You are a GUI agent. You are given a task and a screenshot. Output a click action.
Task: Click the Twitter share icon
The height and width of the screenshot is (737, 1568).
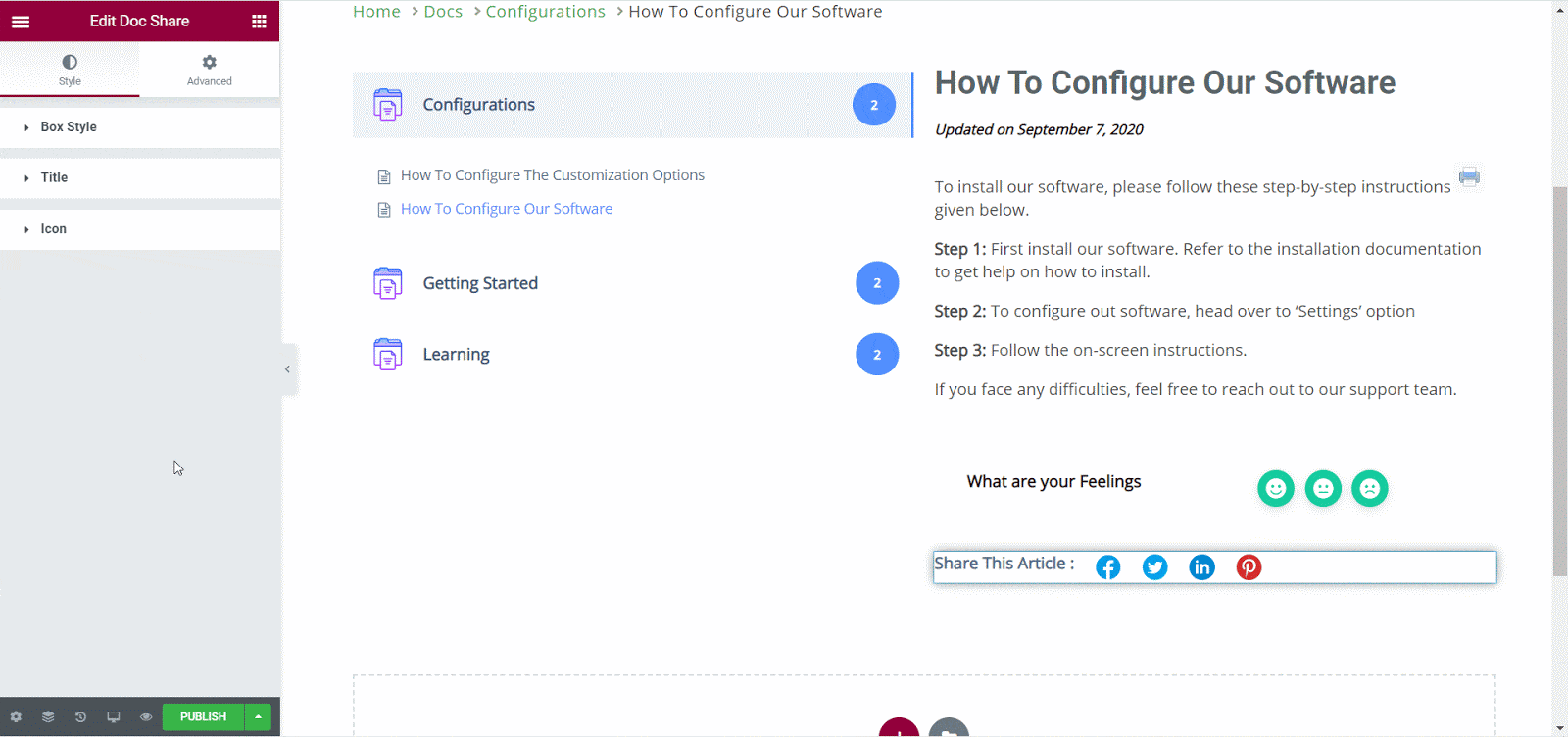click(x=1154, y=567)
